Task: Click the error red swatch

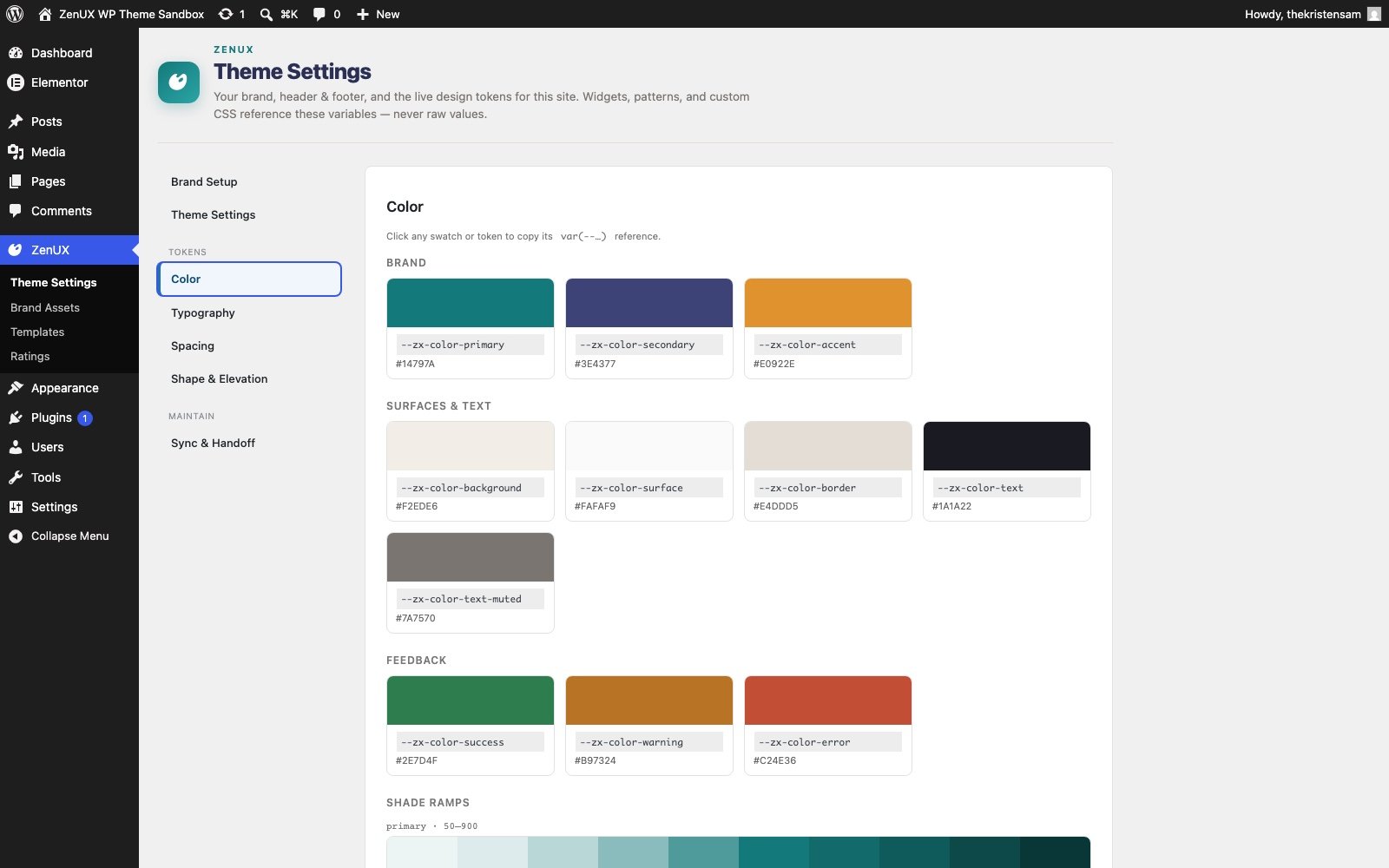Action: (828, 700)
